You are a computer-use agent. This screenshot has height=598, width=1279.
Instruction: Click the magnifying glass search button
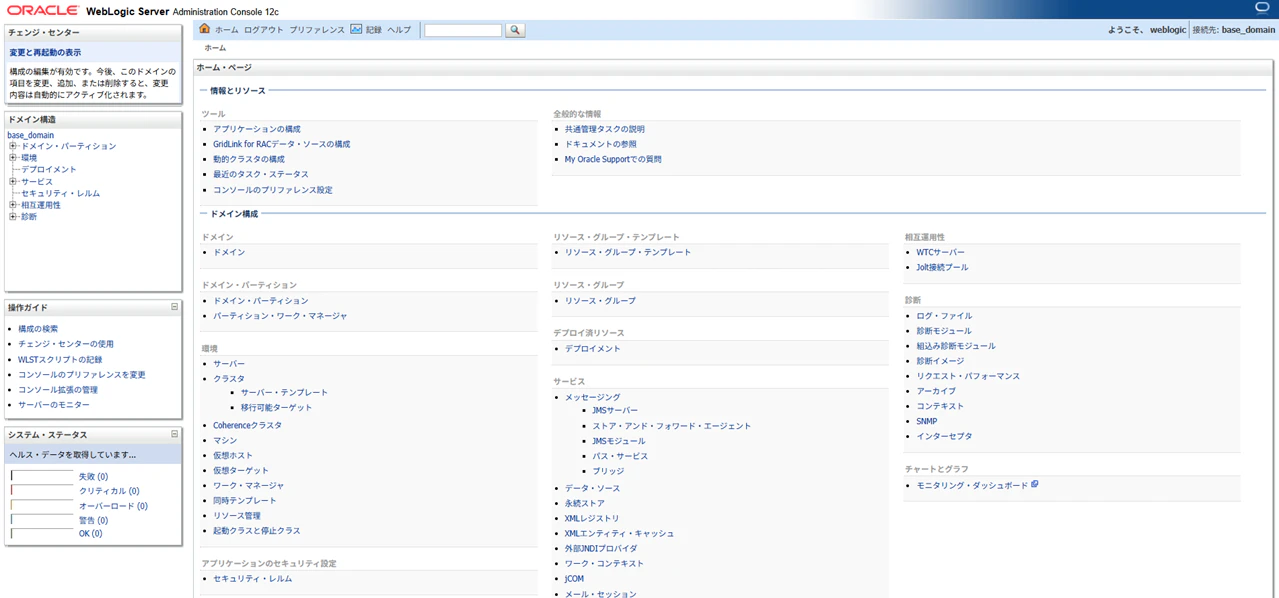point(515,30)
